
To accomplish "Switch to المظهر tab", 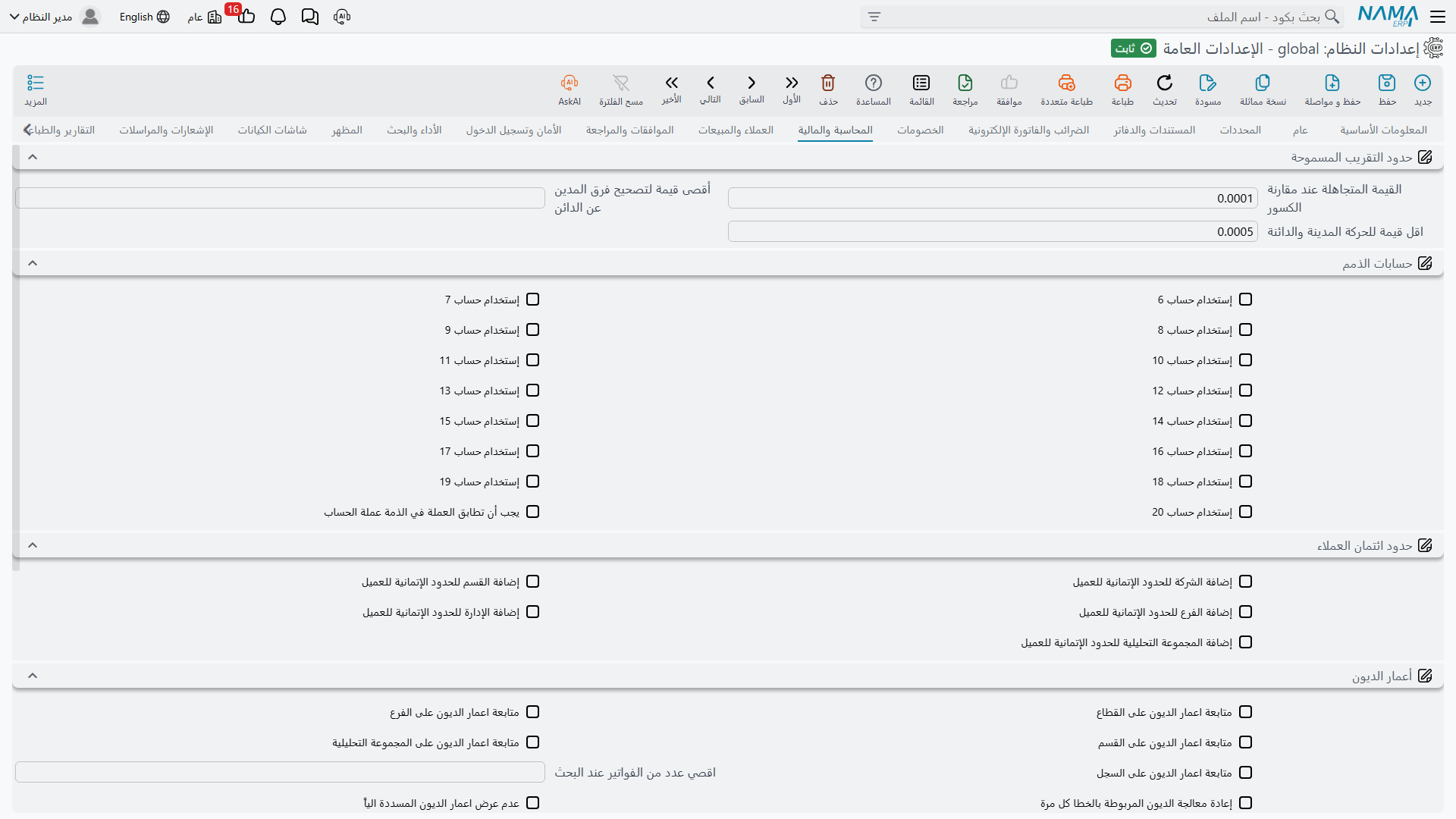I will (347, 130).
